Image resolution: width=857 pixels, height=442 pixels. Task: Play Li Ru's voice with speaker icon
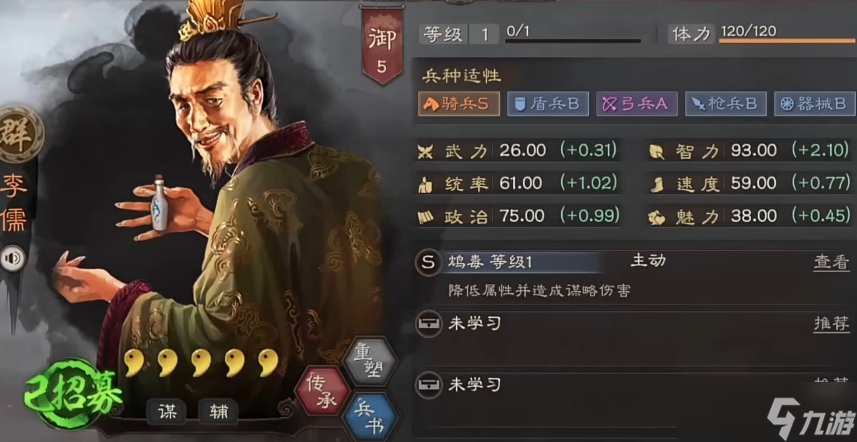(13, 258)
